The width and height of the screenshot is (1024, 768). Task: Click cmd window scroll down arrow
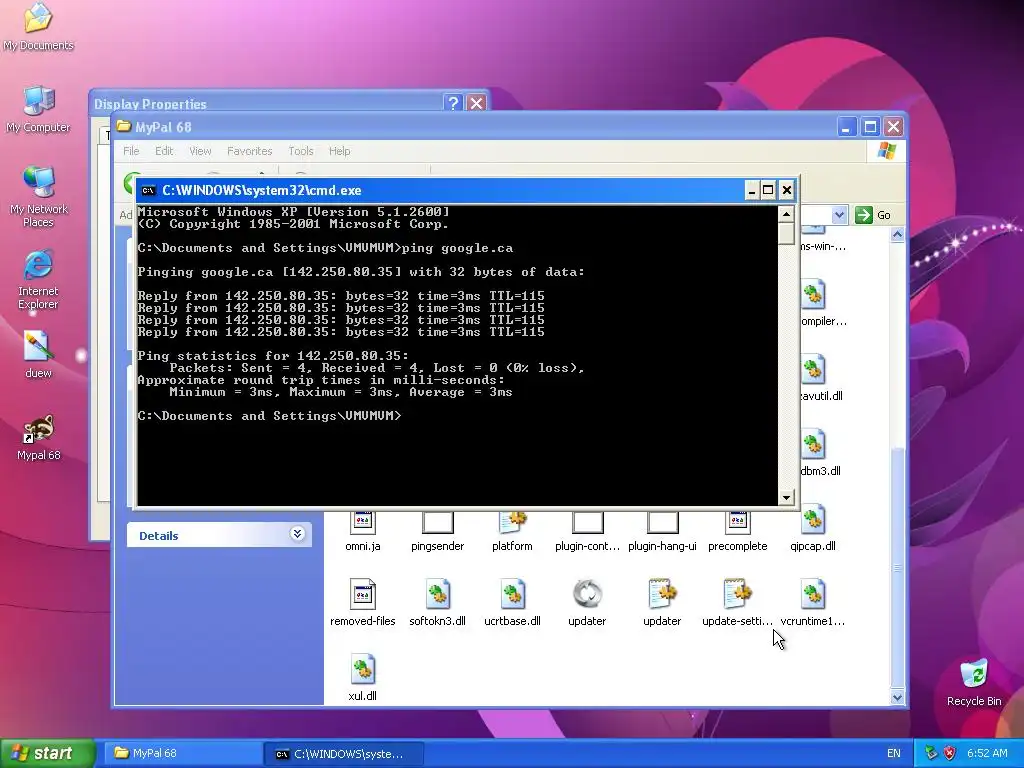click(x=786, y=498)
